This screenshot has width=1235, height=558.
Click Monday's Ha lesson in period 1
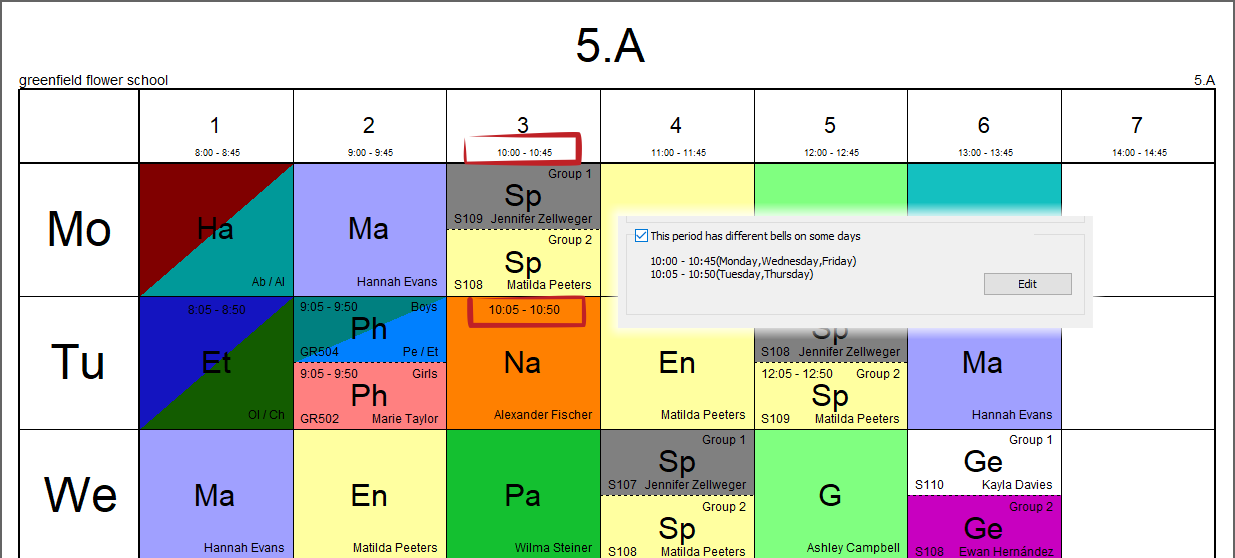(x=215, y=230)
